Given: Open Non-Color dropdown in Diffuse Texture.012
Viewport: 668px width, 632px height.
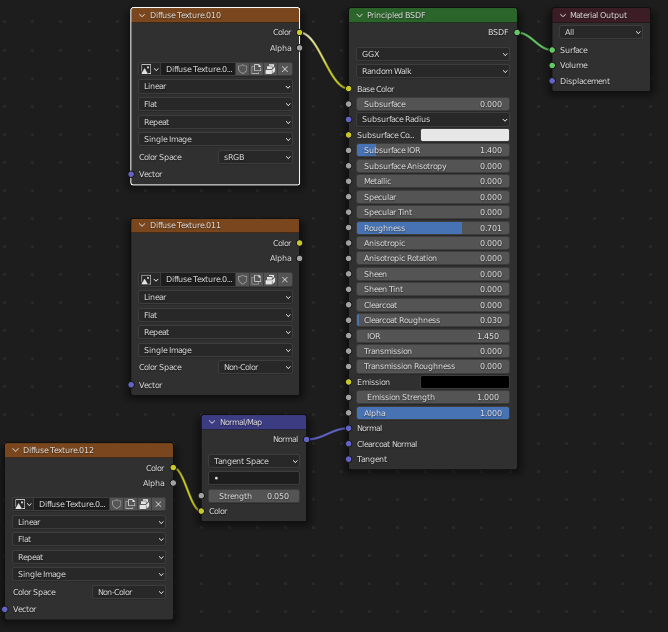Looking at the screenshot, I should (x=129, y=592).
